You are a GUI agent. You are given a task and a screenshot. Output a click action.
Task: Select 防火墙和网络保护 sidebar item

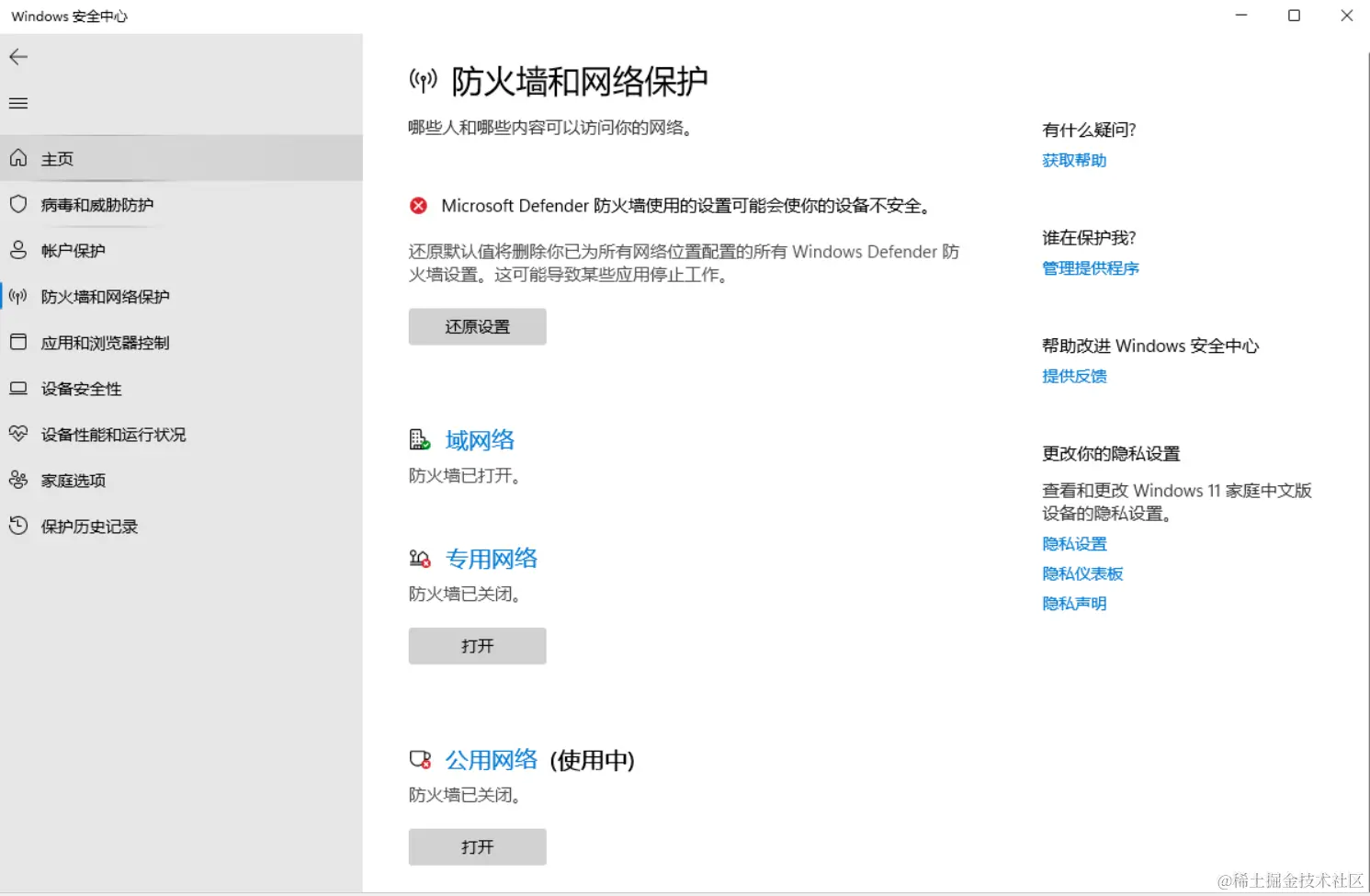pyautogui.click(x=181, y=296)
